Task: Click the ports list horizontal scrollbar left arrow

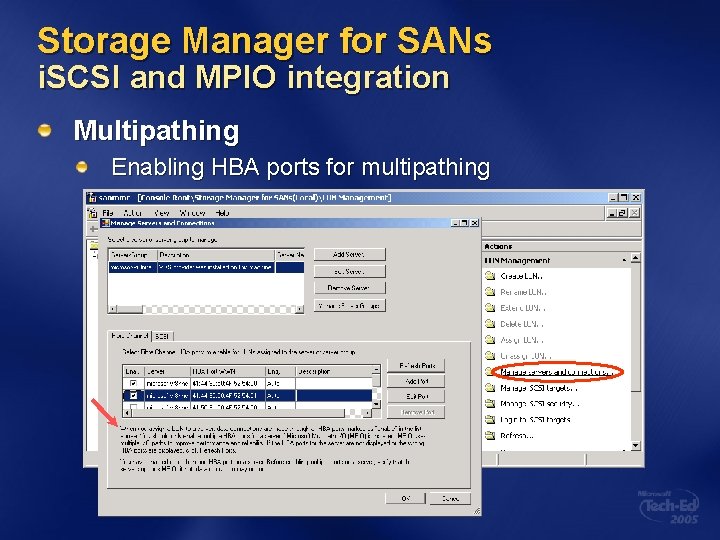Action: coord(127,413)
